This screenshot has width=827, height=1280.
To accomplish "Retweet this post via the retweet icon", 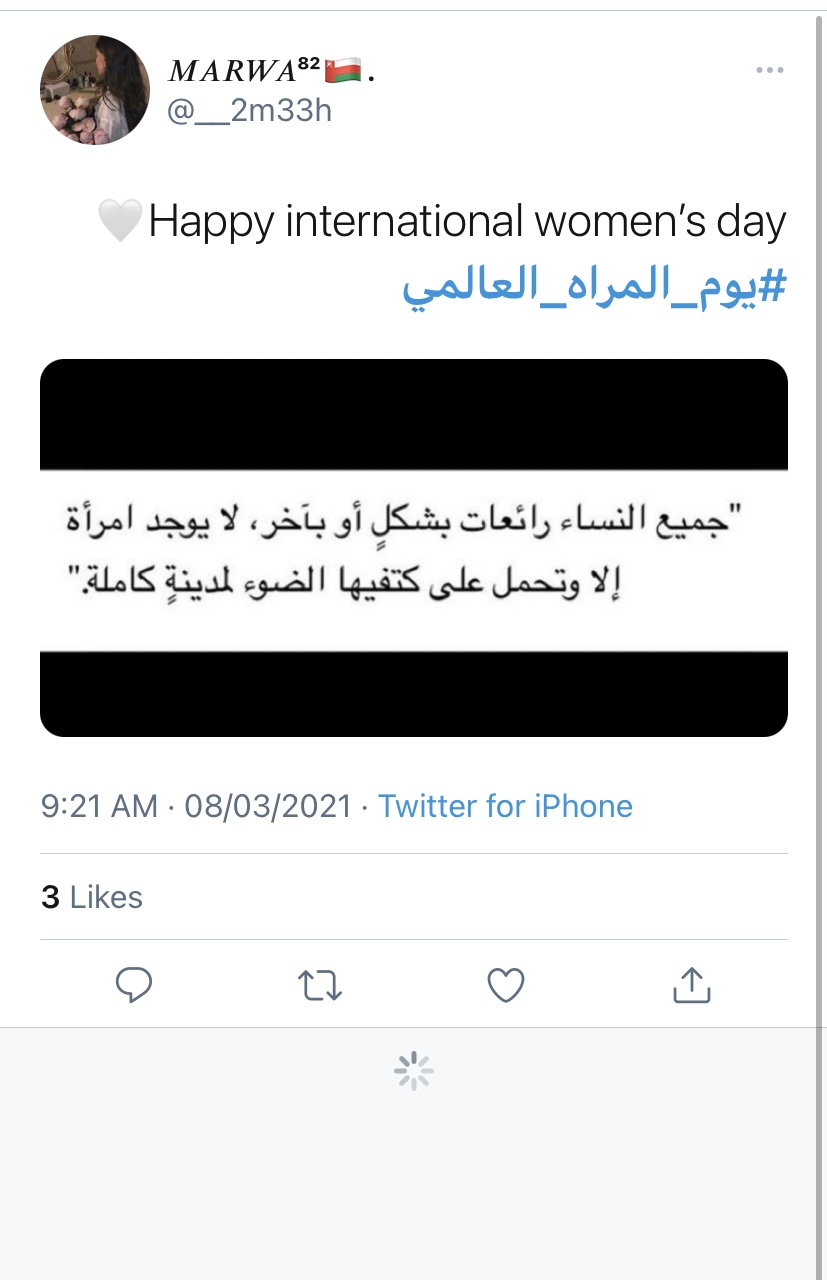I will point(321,986).
